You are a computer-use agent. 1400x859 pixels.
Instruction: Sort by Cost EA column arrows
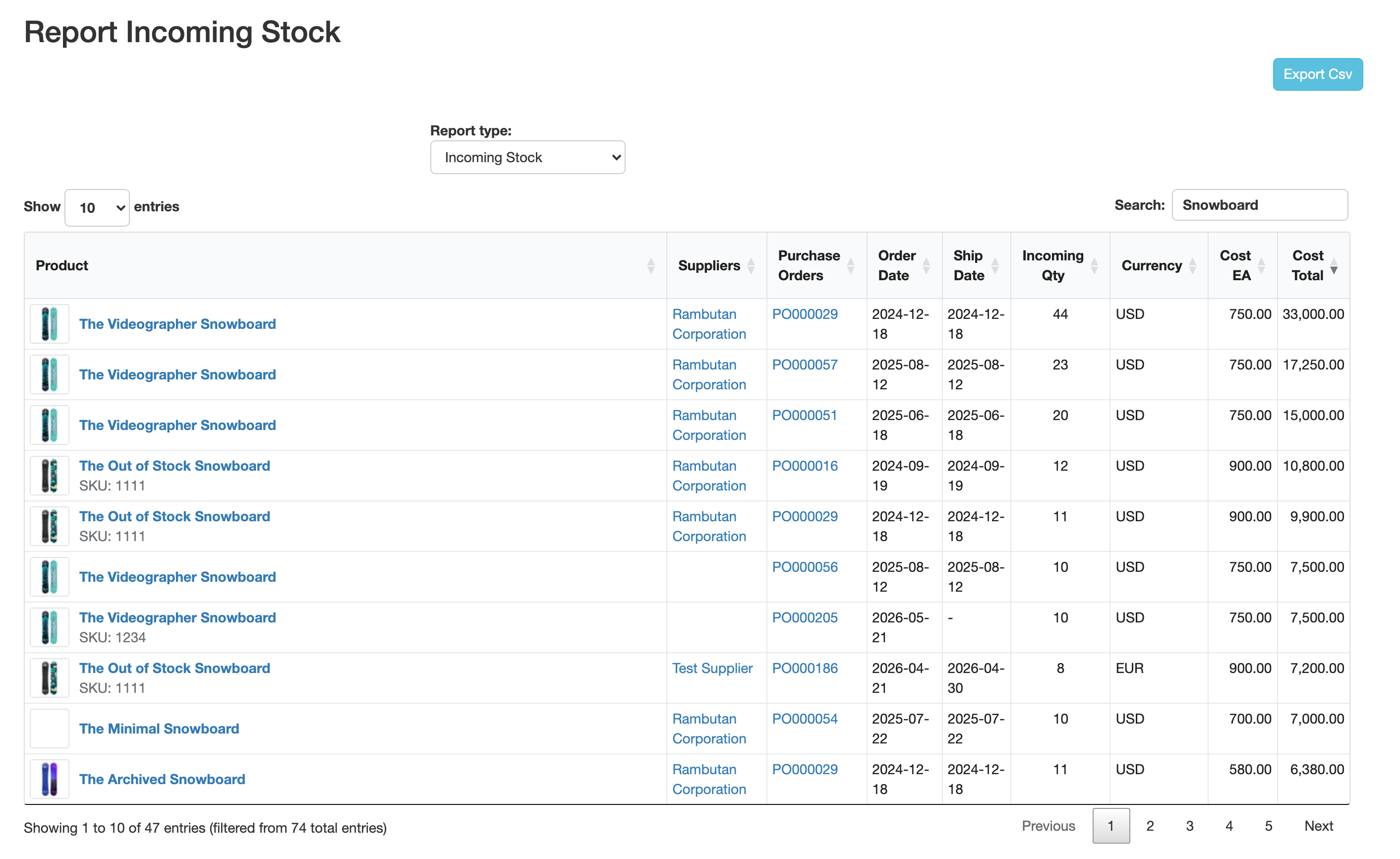coord(1261,265)
